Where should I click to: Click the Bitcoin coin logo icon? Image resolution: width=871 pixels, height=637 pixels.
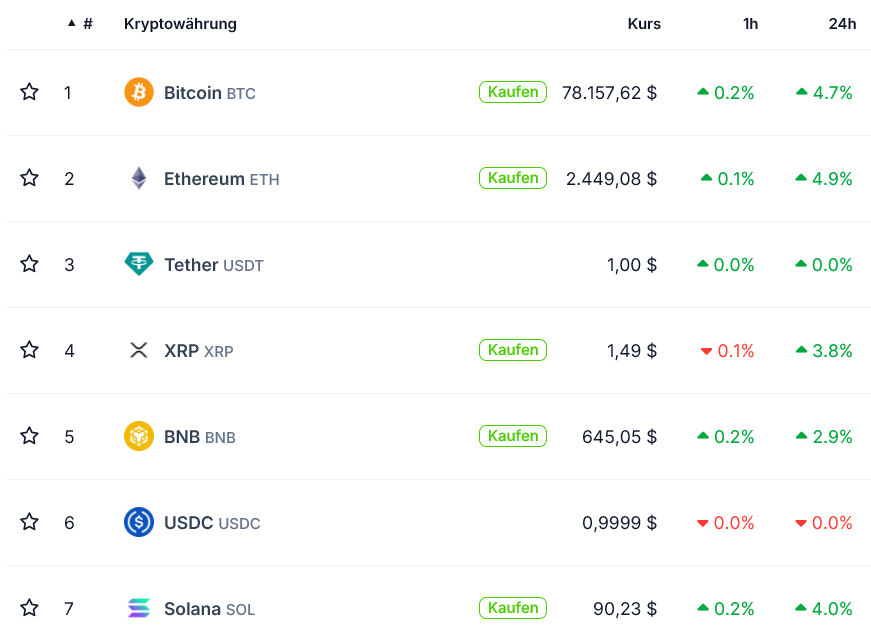(x=139, y=93)
